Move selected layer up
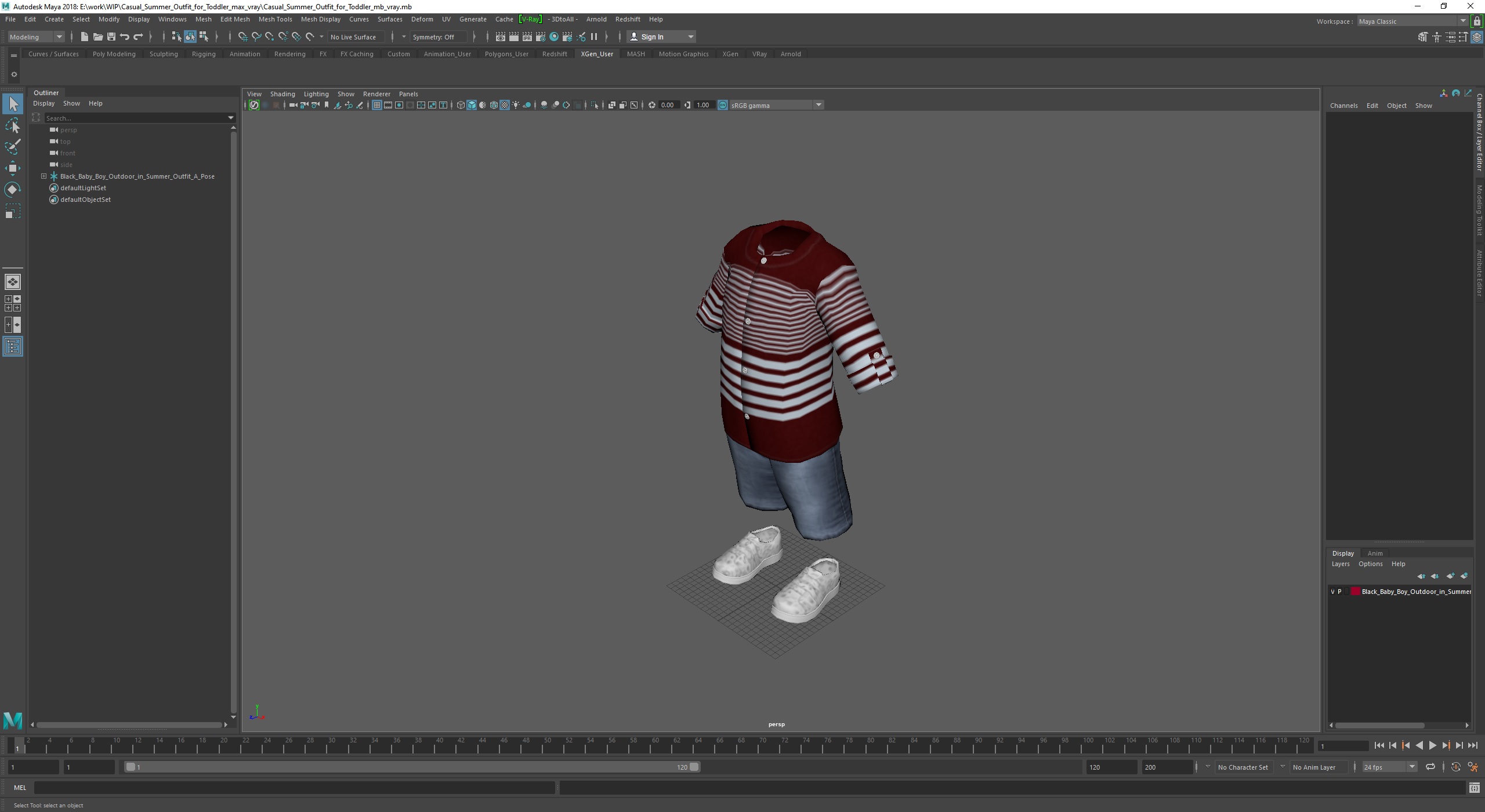Viewport: 1485px width, 812px height. (x=1421, y=576)
